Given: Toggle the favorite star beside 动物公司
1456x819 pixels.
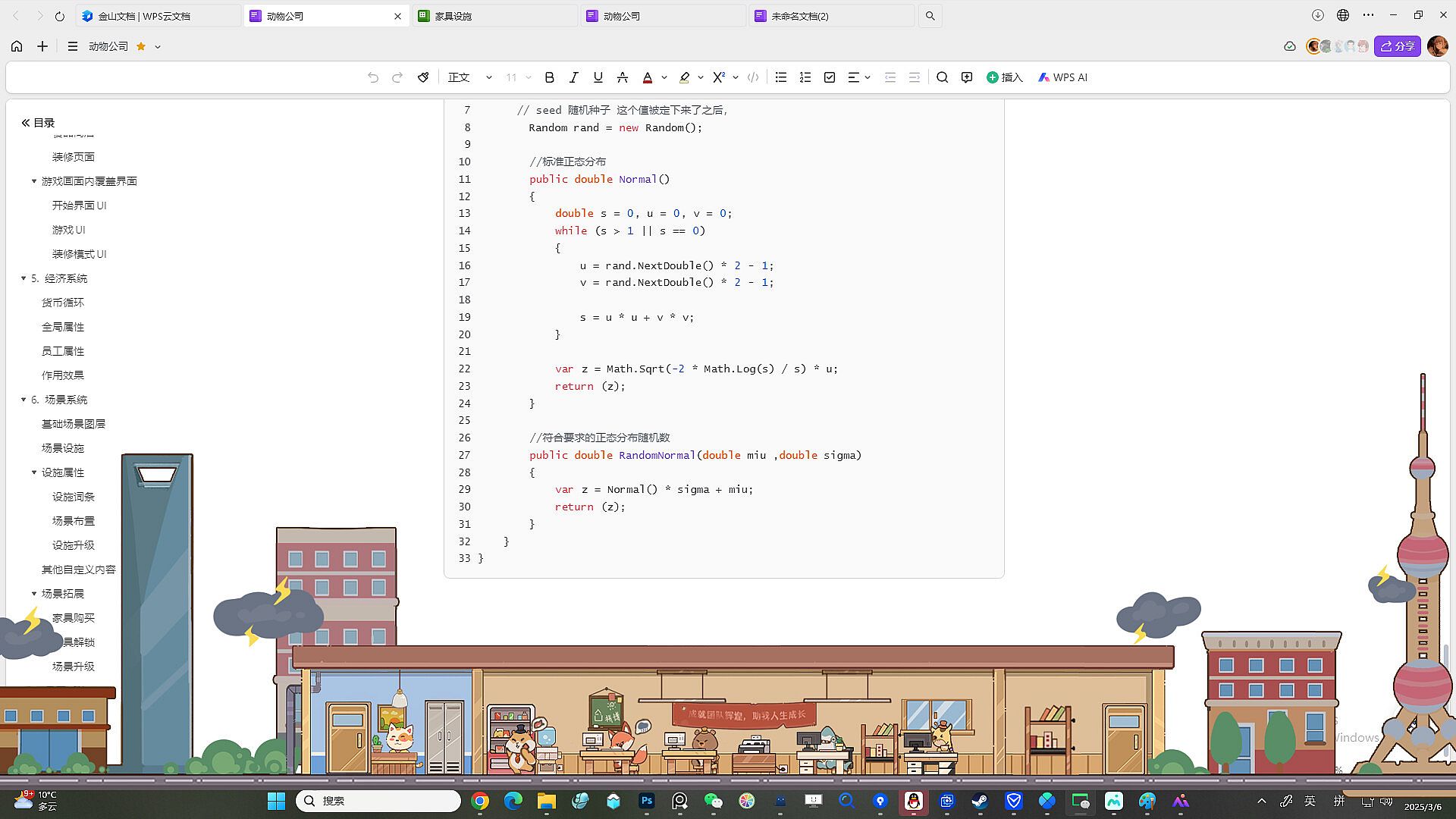Looking at the screenshot, I should pos(141,46).
